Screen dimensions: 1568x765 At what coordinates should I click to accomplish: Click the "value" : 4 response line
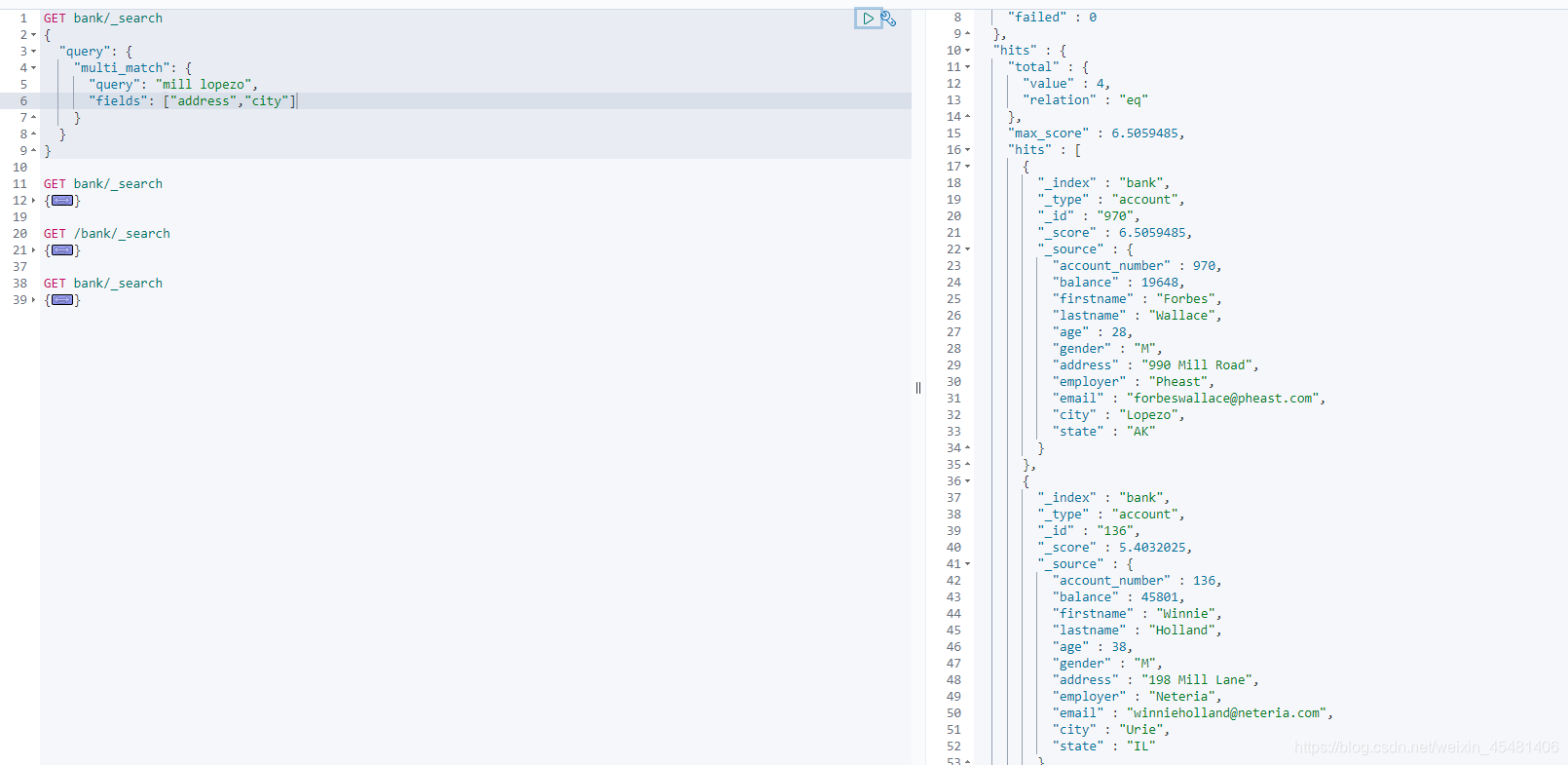pyautogui.click(x=1065, y=84)
